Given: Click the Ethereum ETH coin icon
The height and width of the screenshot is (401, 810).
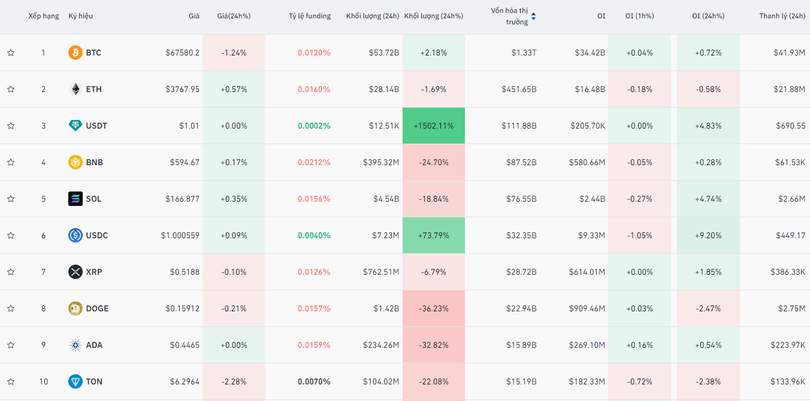Looking at the screenshot, I should pos(75,89).
